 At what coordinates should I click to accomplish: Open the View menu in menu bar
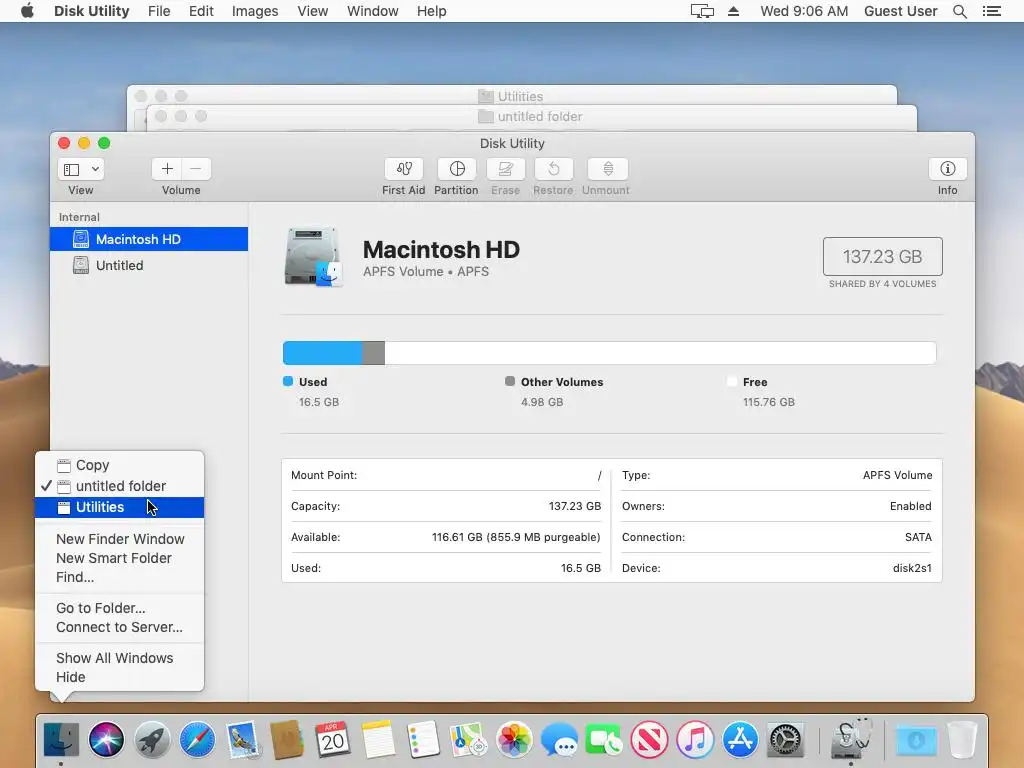coord(312,11)
